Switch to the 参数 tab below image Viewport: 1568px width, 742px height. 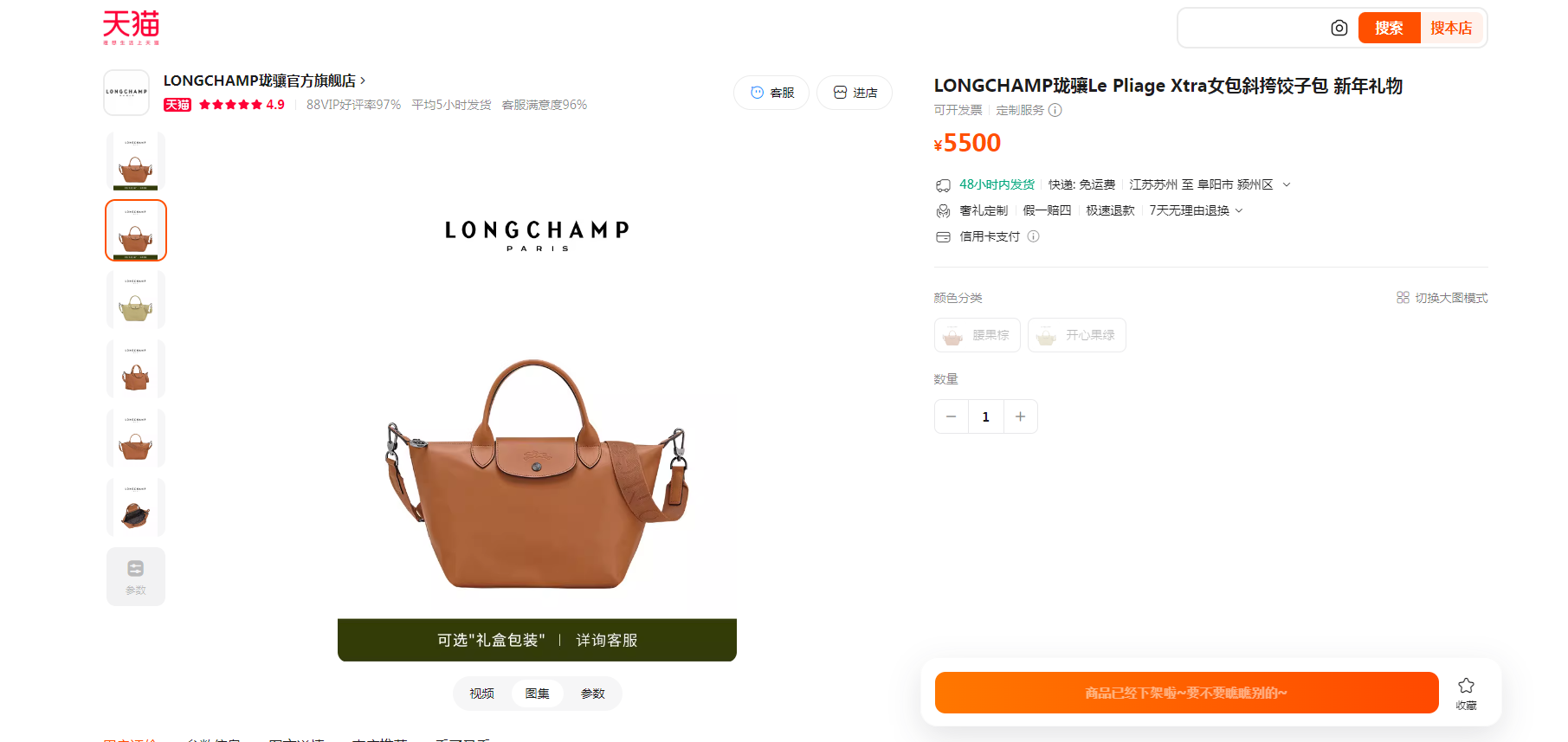pyautogui.click(x=593, y=694)
